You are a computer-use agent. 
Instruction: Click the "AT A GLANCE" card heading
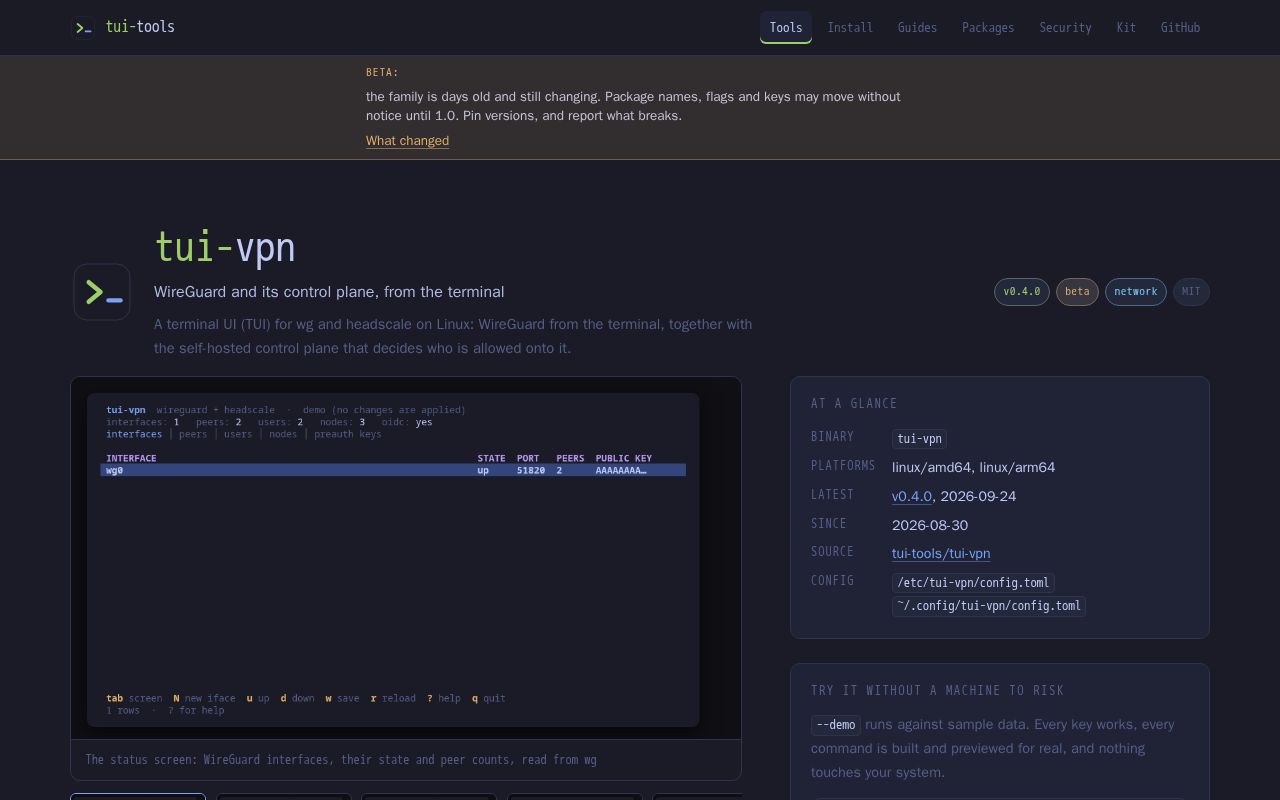pos(854,404)
